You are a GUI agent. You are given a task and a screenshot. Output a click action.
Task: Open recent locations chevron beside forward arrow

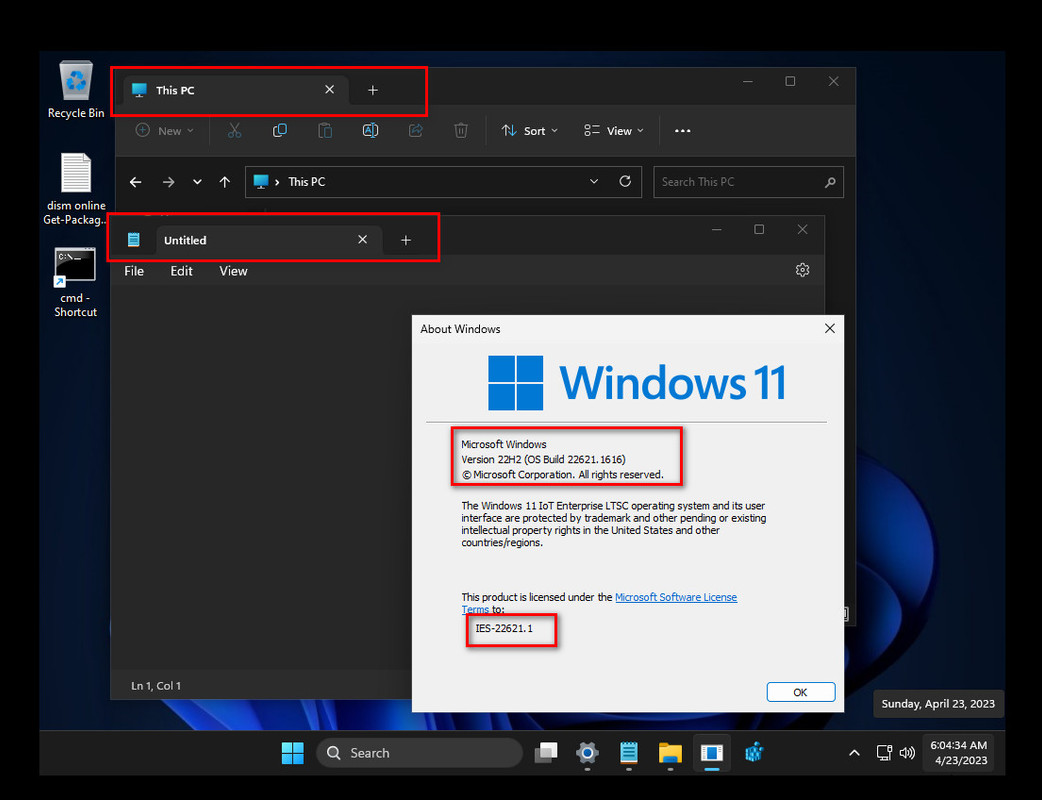[197, 182]
